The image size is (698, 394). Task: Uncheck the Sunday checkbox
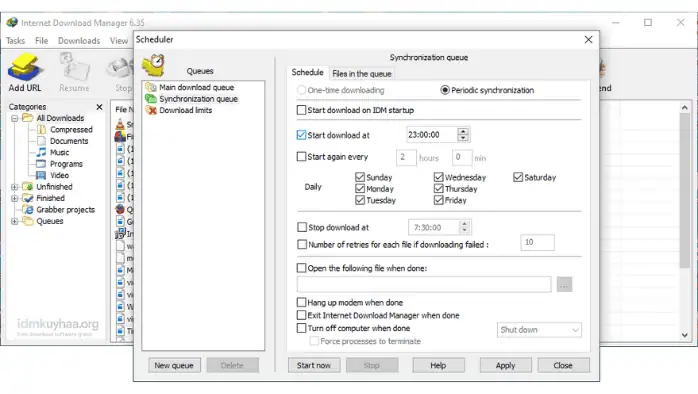pyautogui.click(x=360, y=177)
